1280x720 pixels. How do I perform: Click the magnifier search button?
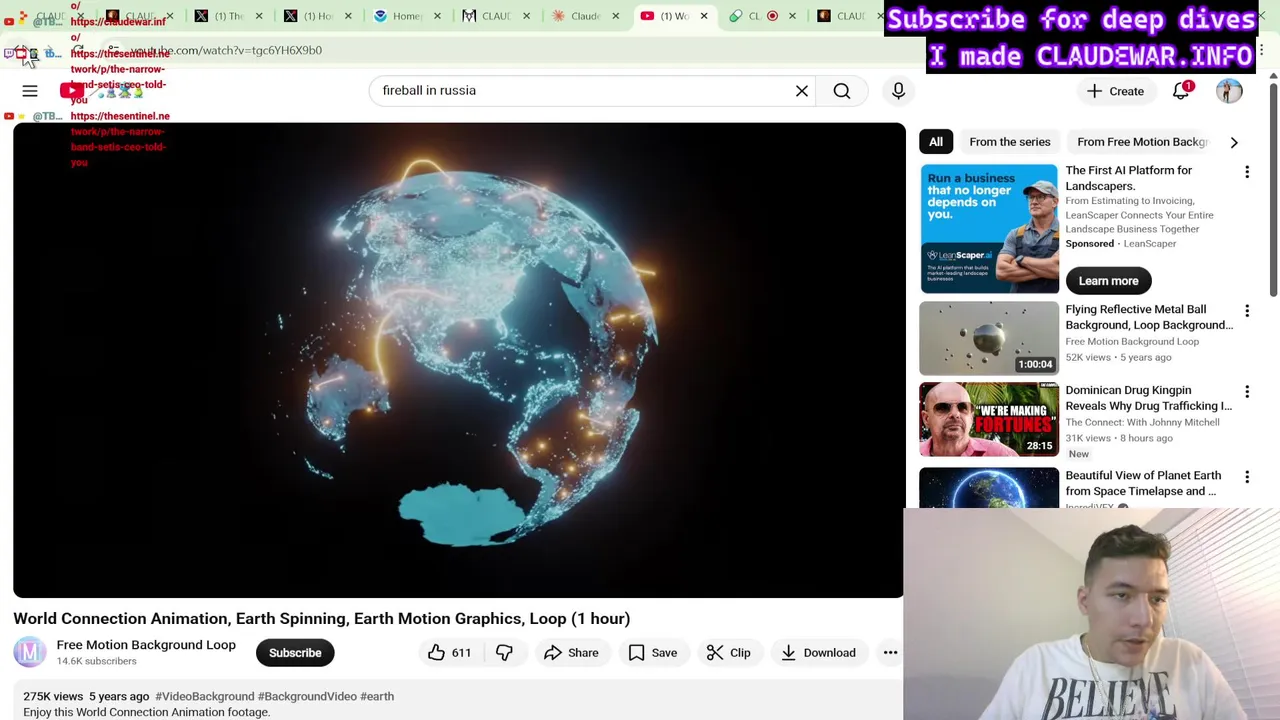[842, 91]
